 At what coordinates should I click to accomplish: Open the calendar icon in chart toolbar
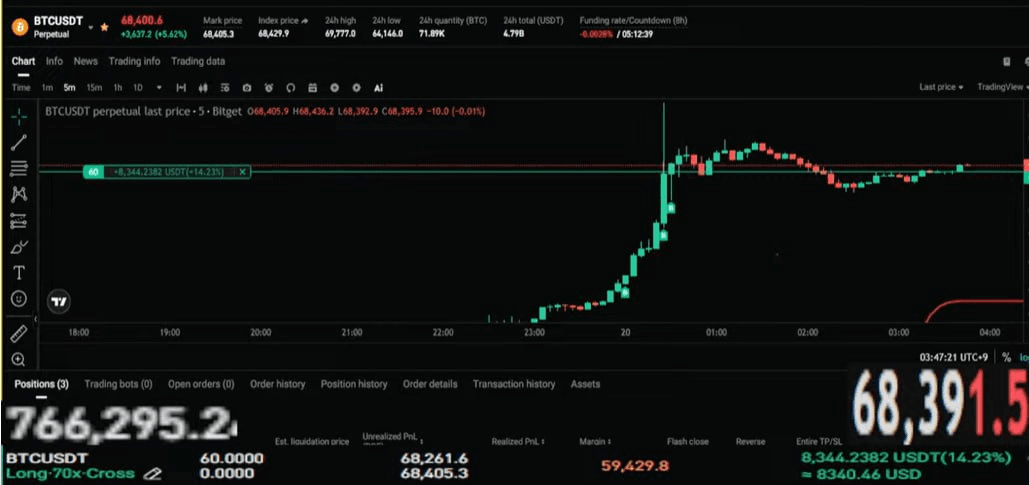pyautogui.click(x=312, y=88)
